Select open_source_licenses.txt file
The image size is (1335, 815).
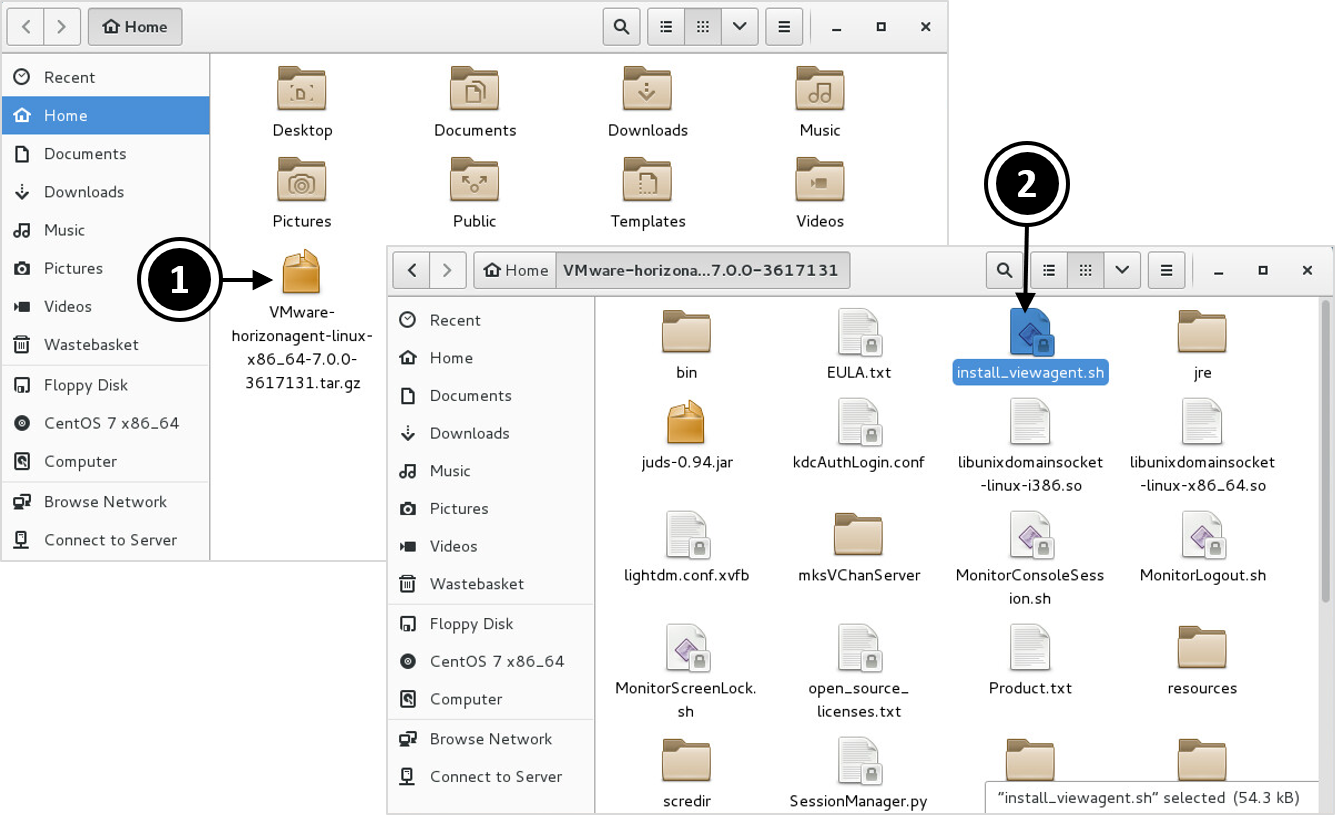(858, 648)
